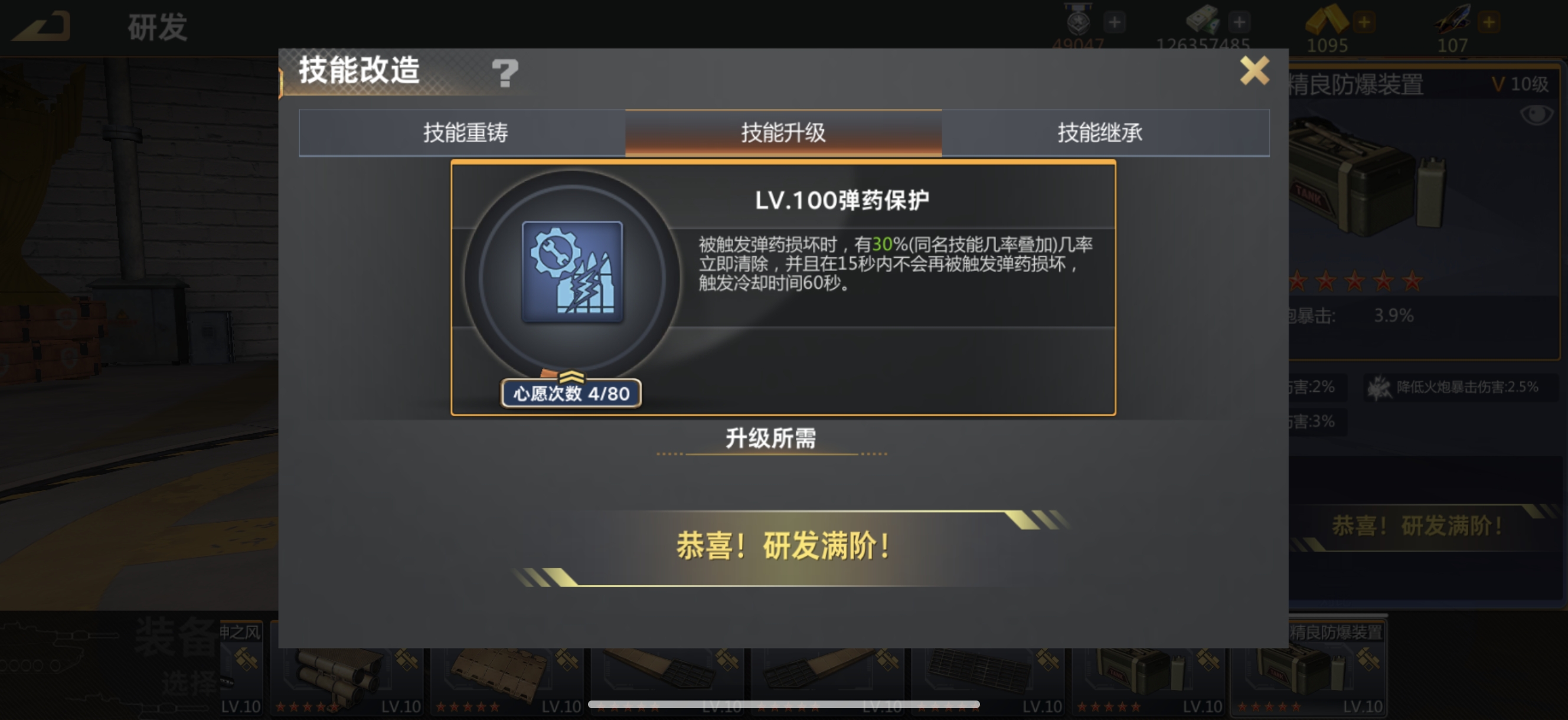The height and width of the screenshot is (720, 1568).
Task: Close the 技能改造 dialog with X
Action: pos(1255,71)
